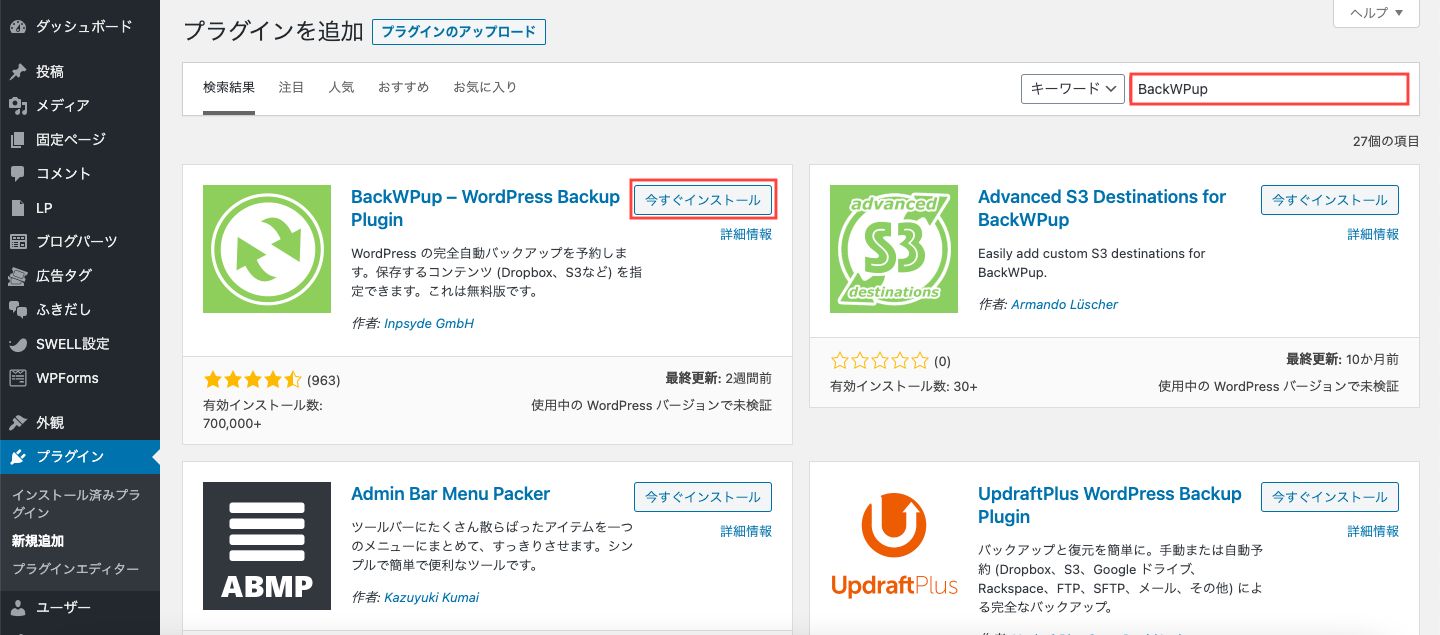Click the 最終更新: 10か月前 text
Viewport: 1440px width, 635px height.
point(1342,359)
